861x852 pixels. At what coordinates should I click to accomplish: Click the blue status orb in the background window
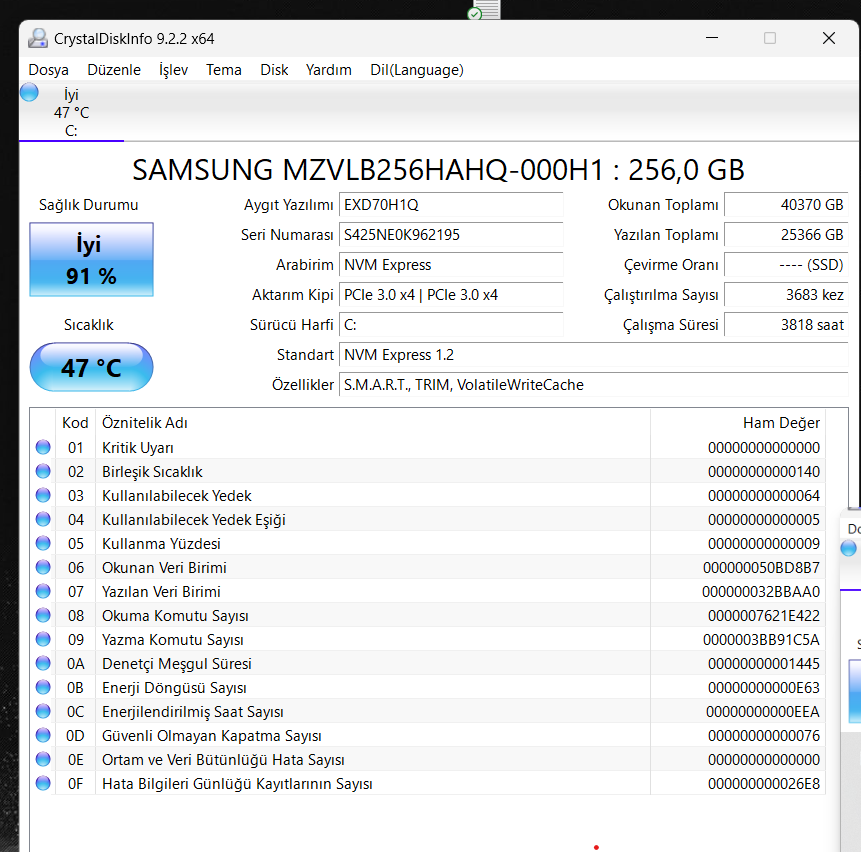849,548
